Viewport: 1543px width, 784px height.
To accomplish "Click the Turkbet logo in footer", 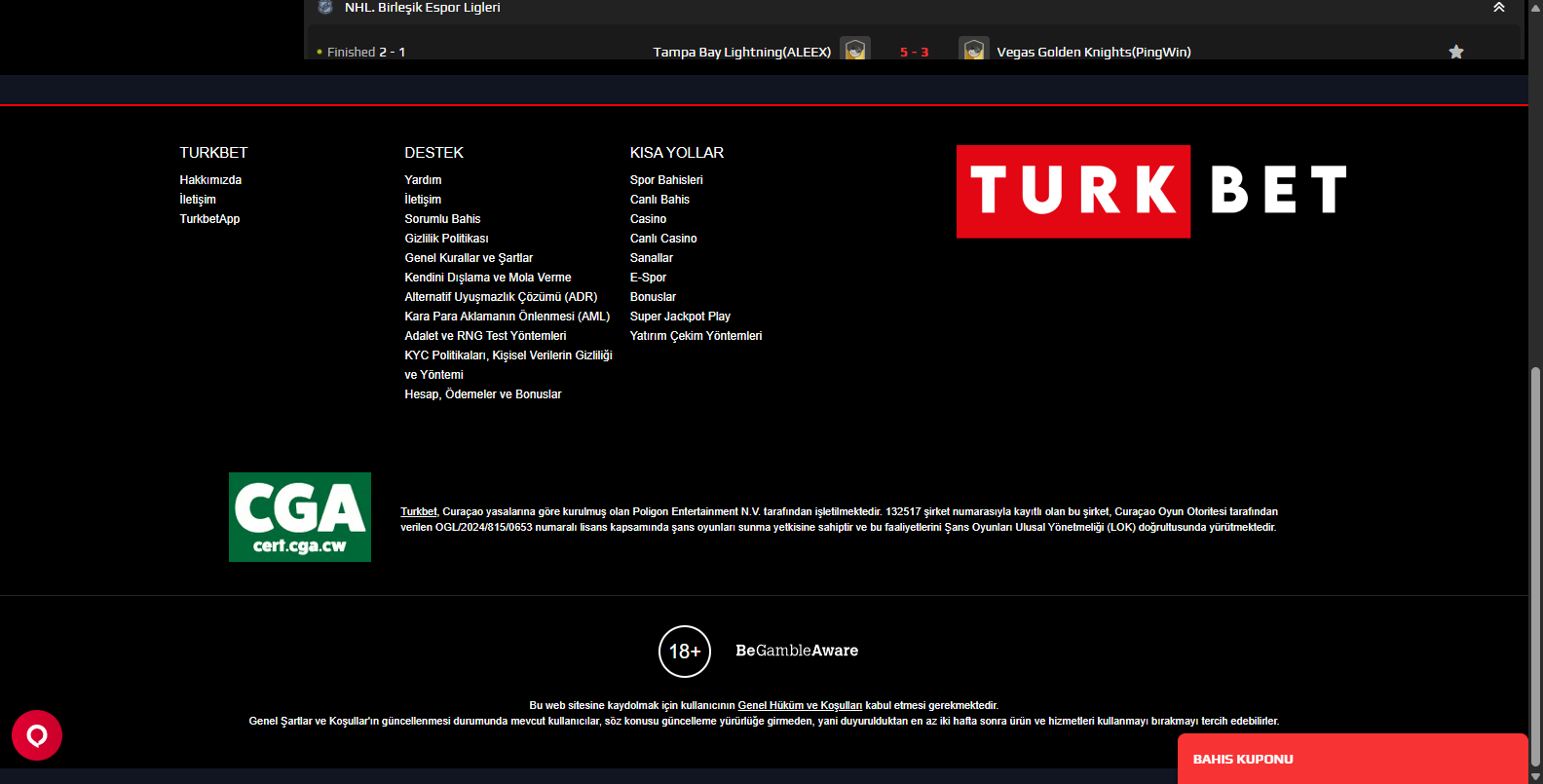I will coord(1151,192).
